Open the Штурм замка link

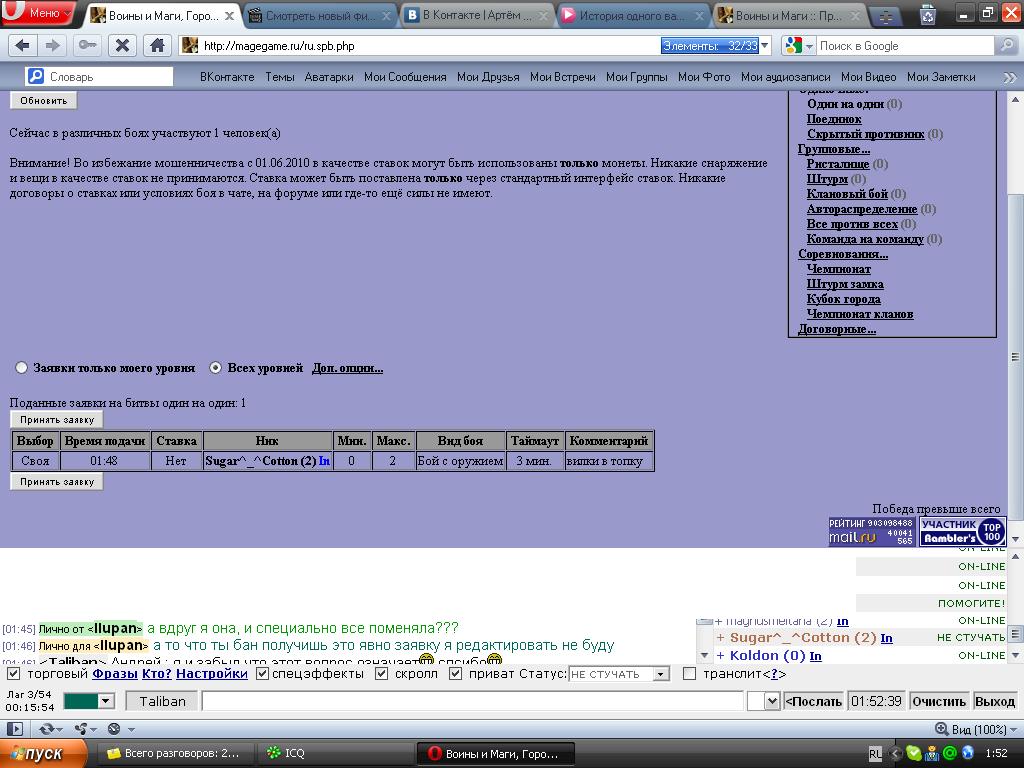(845, 284)
